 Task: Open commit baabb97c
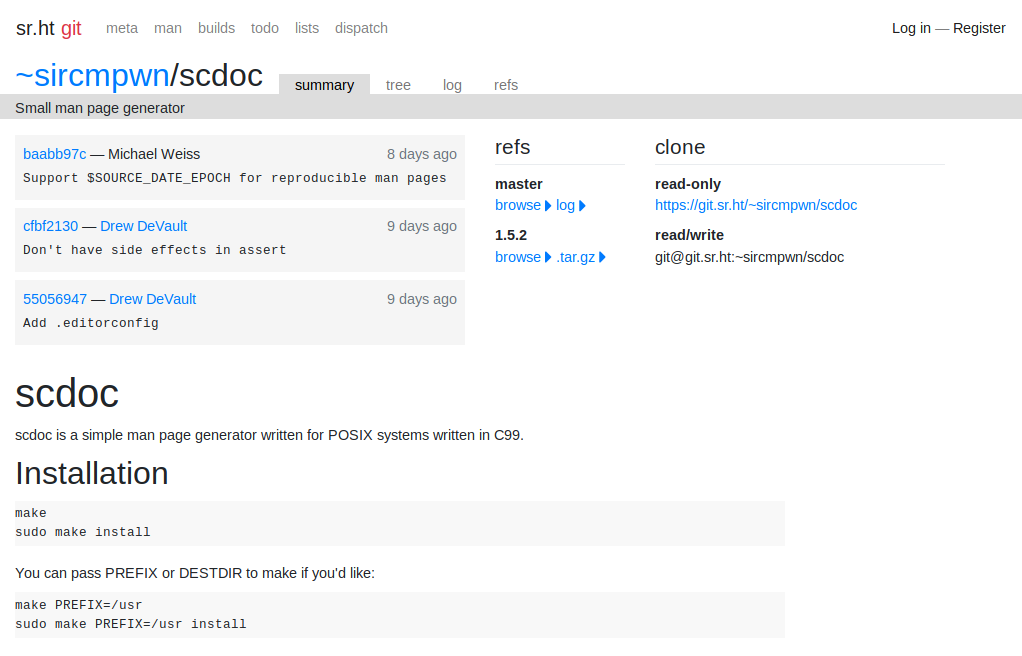55,154
